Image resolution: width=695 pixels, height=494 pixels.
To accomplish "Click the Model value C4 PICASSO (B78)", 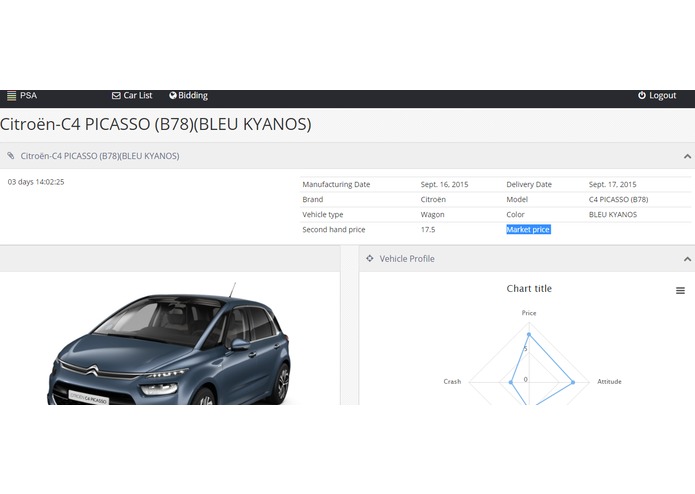I will [x=618, y=199].
